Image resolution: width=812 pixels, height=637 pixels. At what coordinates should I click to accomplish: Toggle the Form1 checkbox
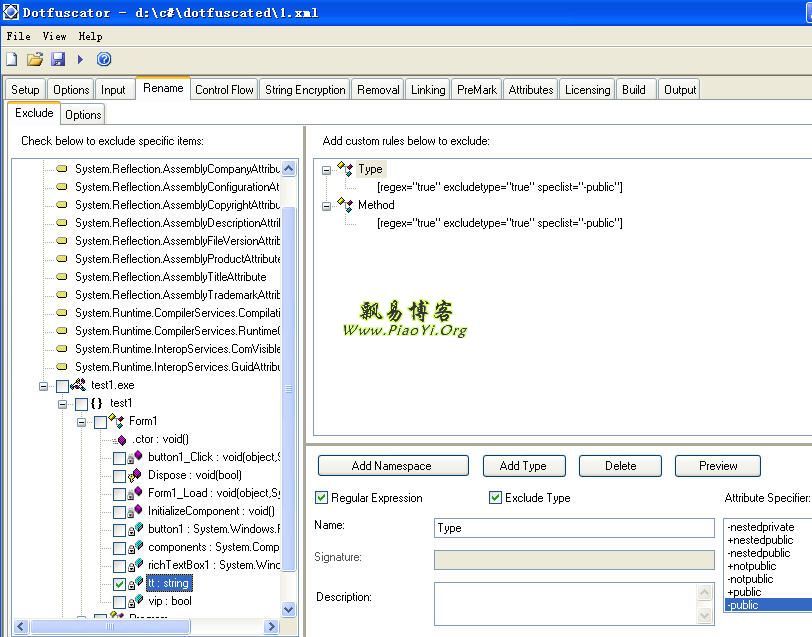[100, 422]
